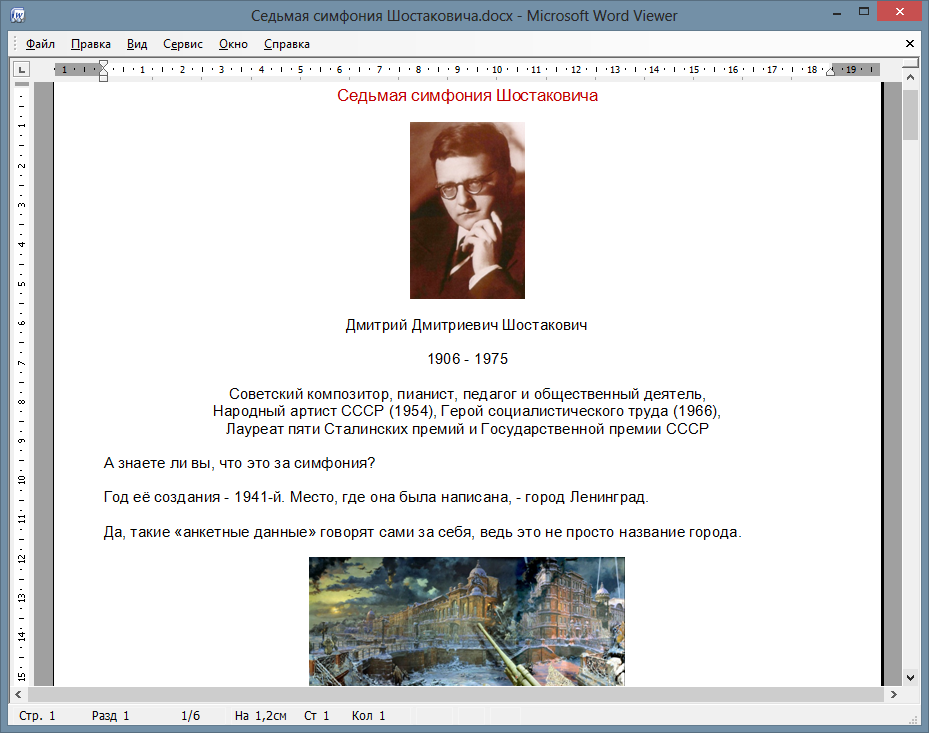929x733 pixels.
Task: Click the scroll down arrow on vertical scrollbar
Action: pos(910,677)
